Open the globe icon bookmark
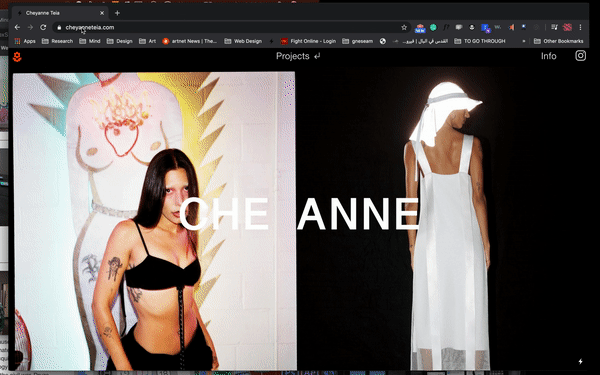 point(383,41)
